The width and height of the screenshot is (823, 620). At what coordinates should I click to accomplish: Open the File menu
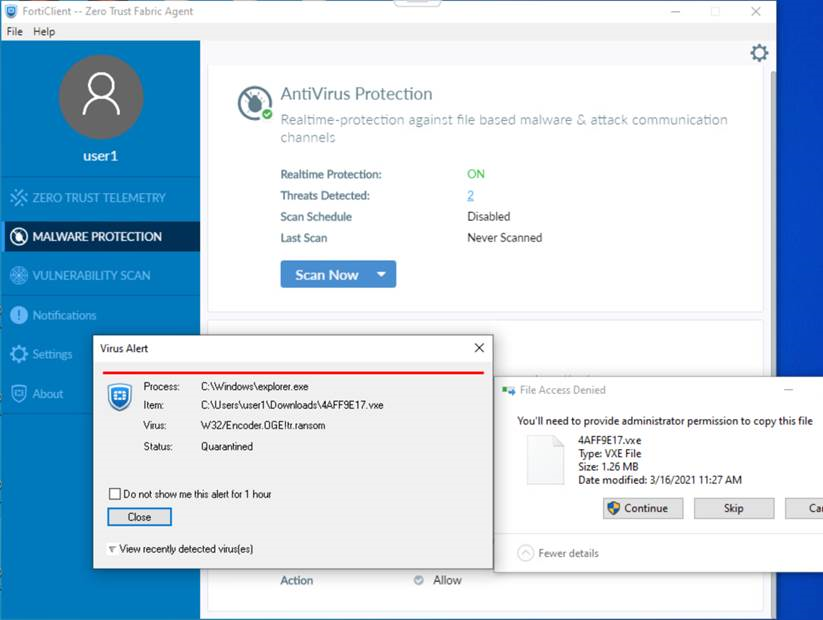click(15, 31)
